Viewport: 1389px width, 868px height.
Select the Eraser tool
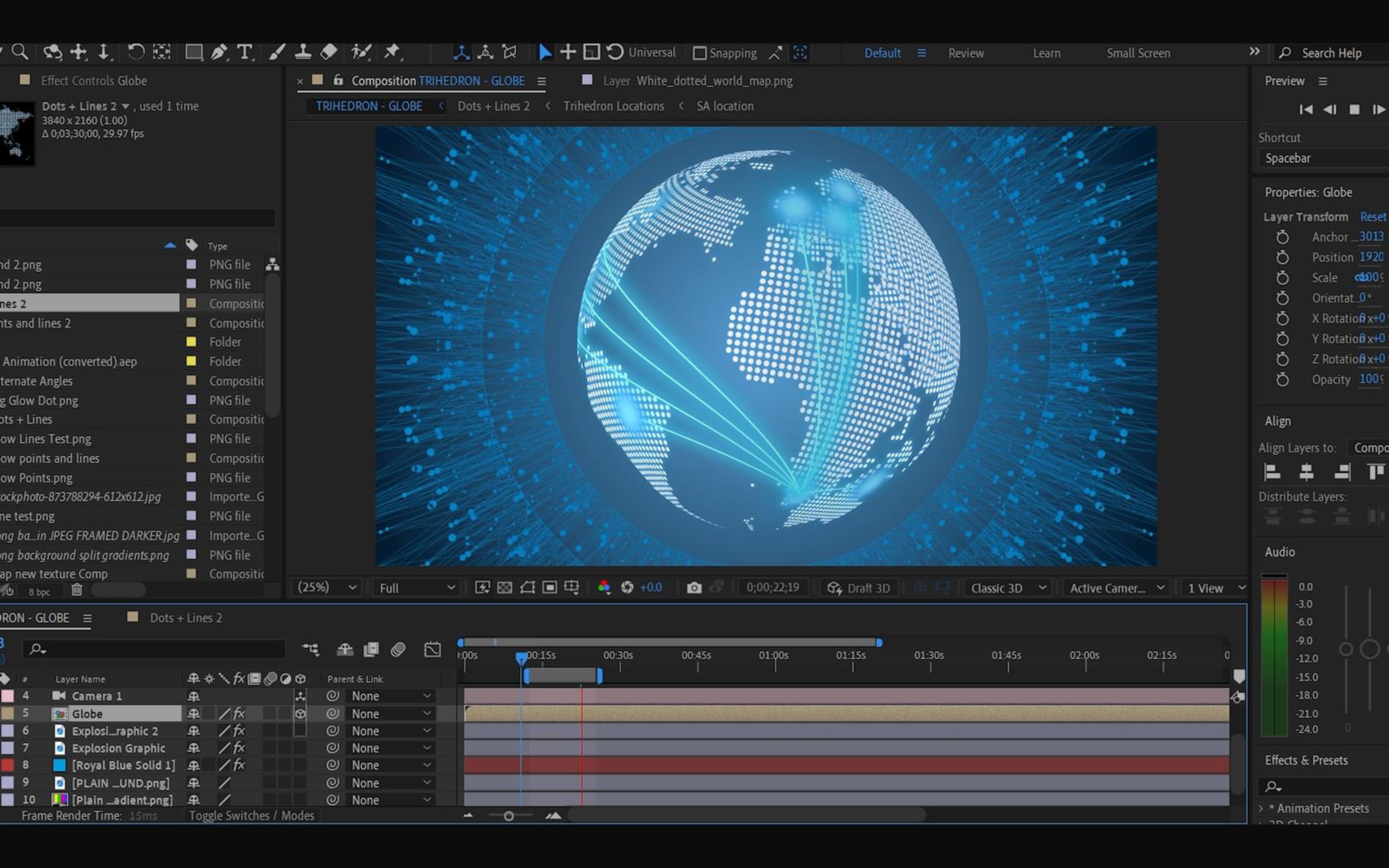[328, 53]
